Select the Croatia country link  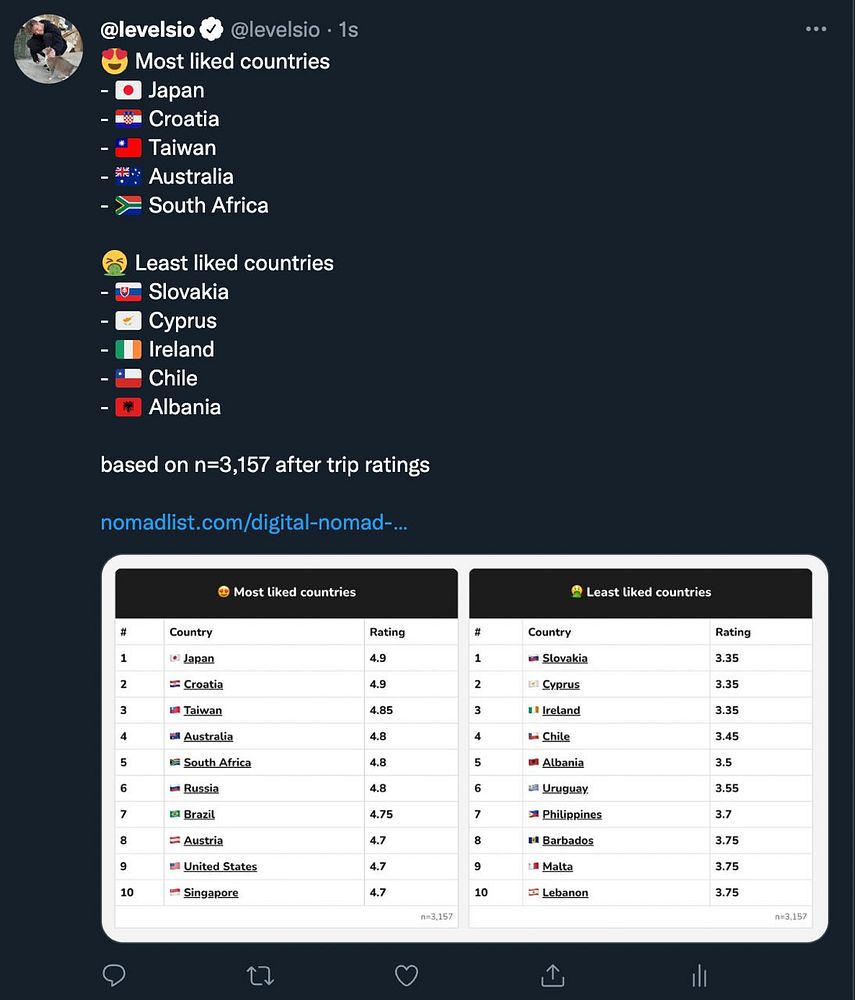pos(203,684)
